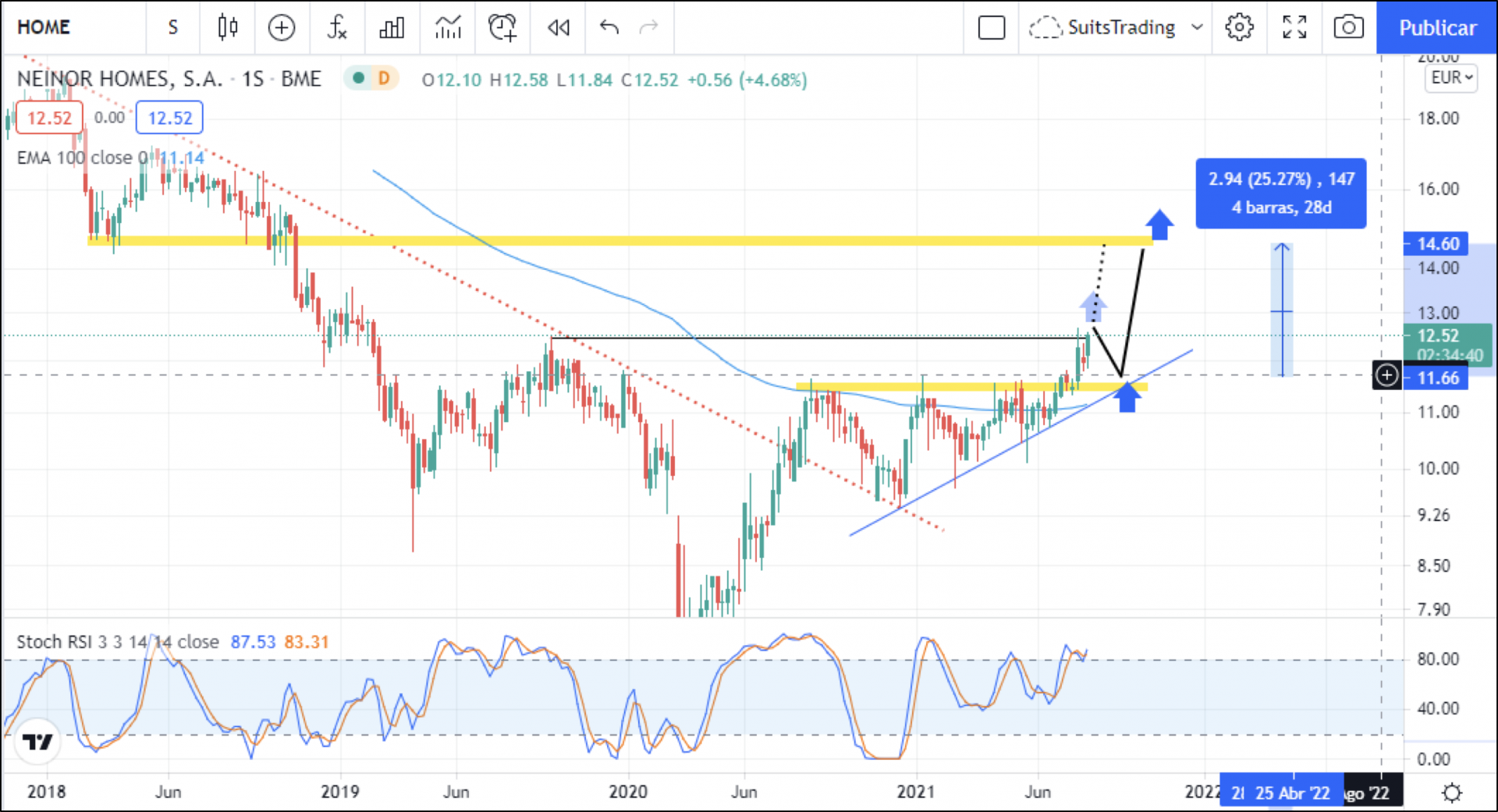Viewport: 1498px width, 812px height.
Task: Open chart settings gear in top toolbar
Action: tap(1239, 28)
